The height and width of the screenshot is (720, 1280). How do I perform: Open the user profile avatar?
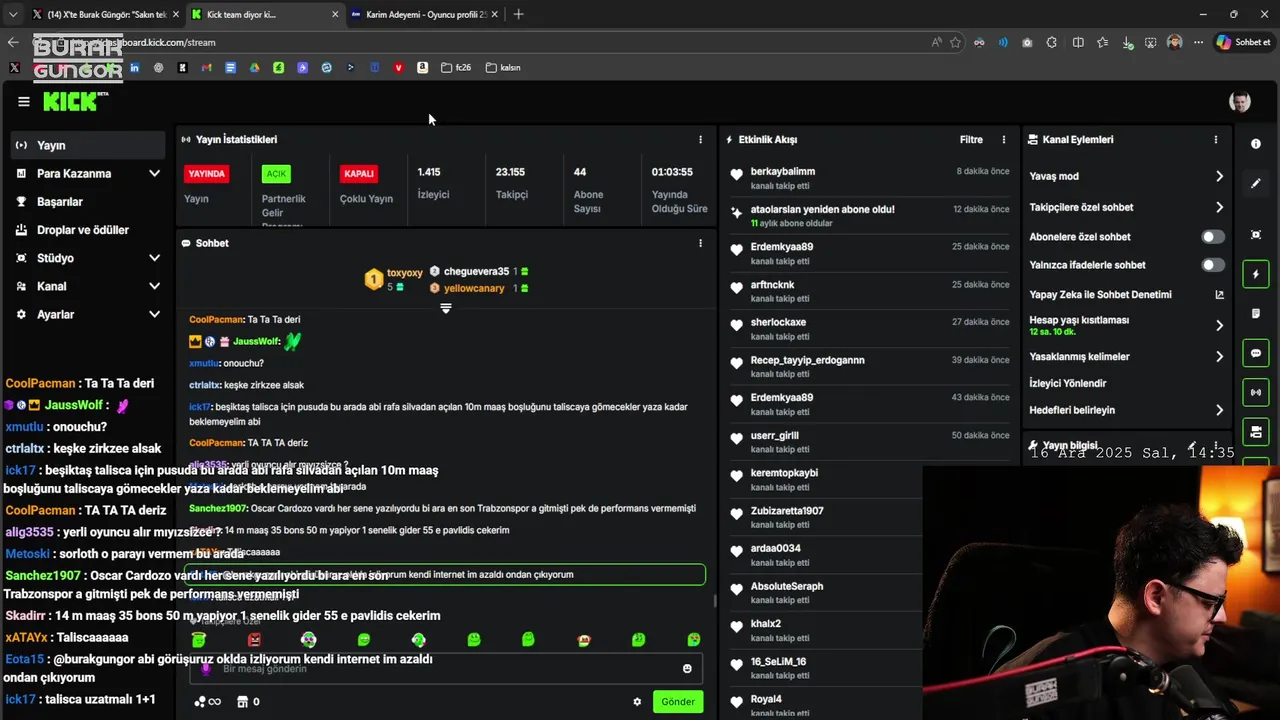(x=1240, y=102)
